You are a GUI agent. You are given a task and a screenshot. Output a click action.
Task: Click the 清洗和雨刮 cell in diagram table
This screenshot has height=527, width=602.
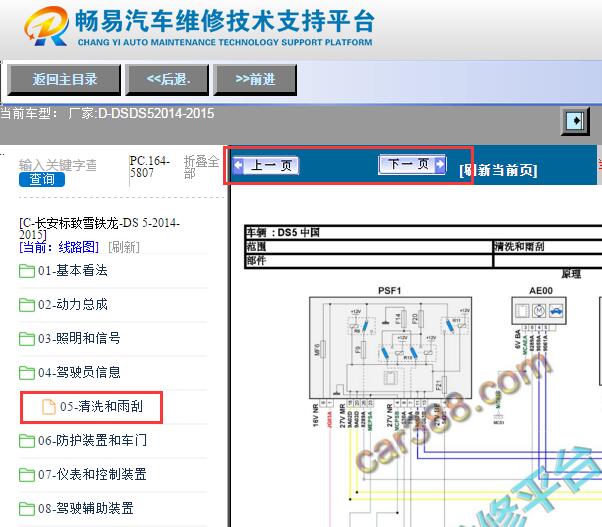(x=519, y=246)
